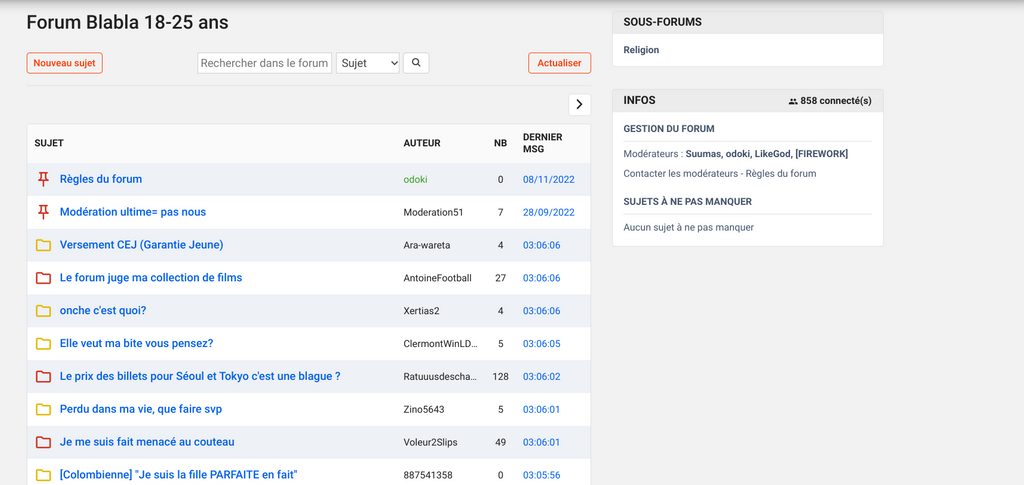Open author odoki's profile in table

pos(415,180)
